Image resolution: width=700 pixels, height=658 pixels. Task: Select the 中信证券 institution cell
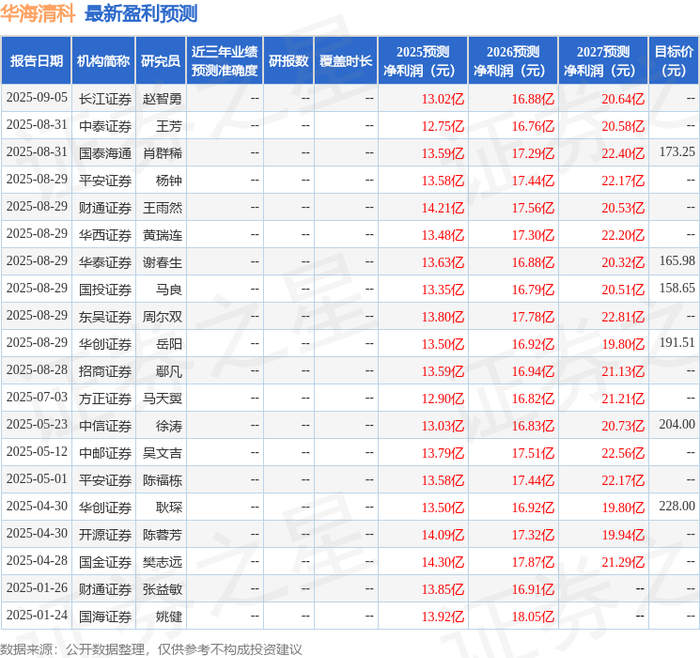tap(105, 425)
